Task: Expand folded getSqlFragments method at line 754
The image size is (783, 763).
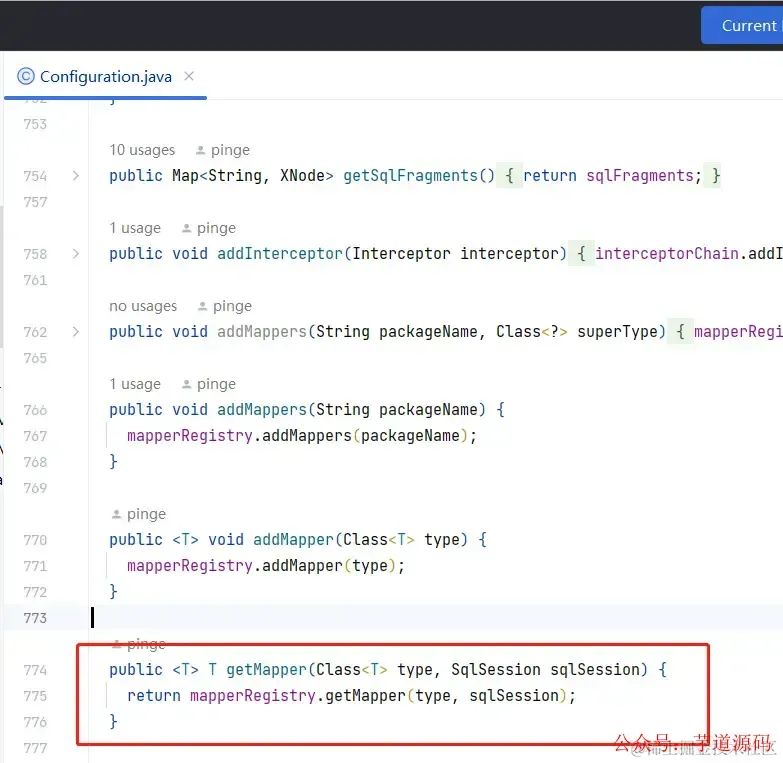Action: click(x=75, y=176)
